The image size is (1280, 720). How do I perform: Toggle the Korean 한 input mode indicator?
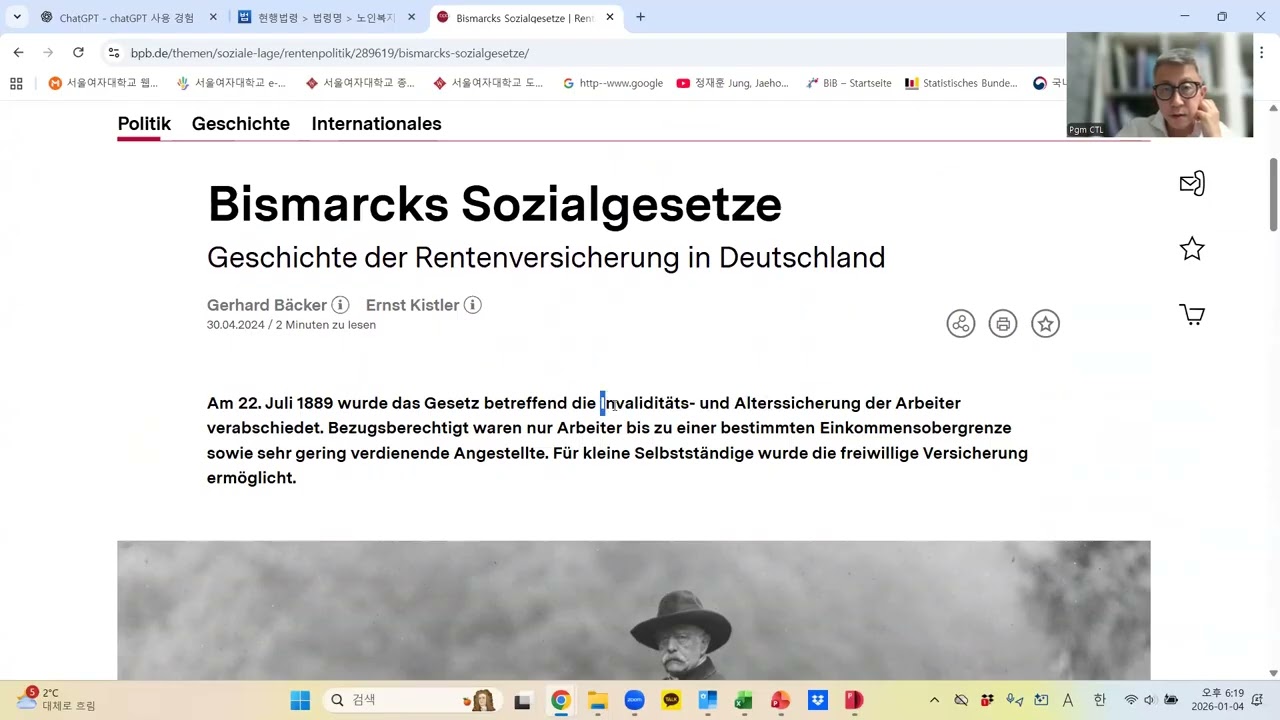coord(1099,700)
